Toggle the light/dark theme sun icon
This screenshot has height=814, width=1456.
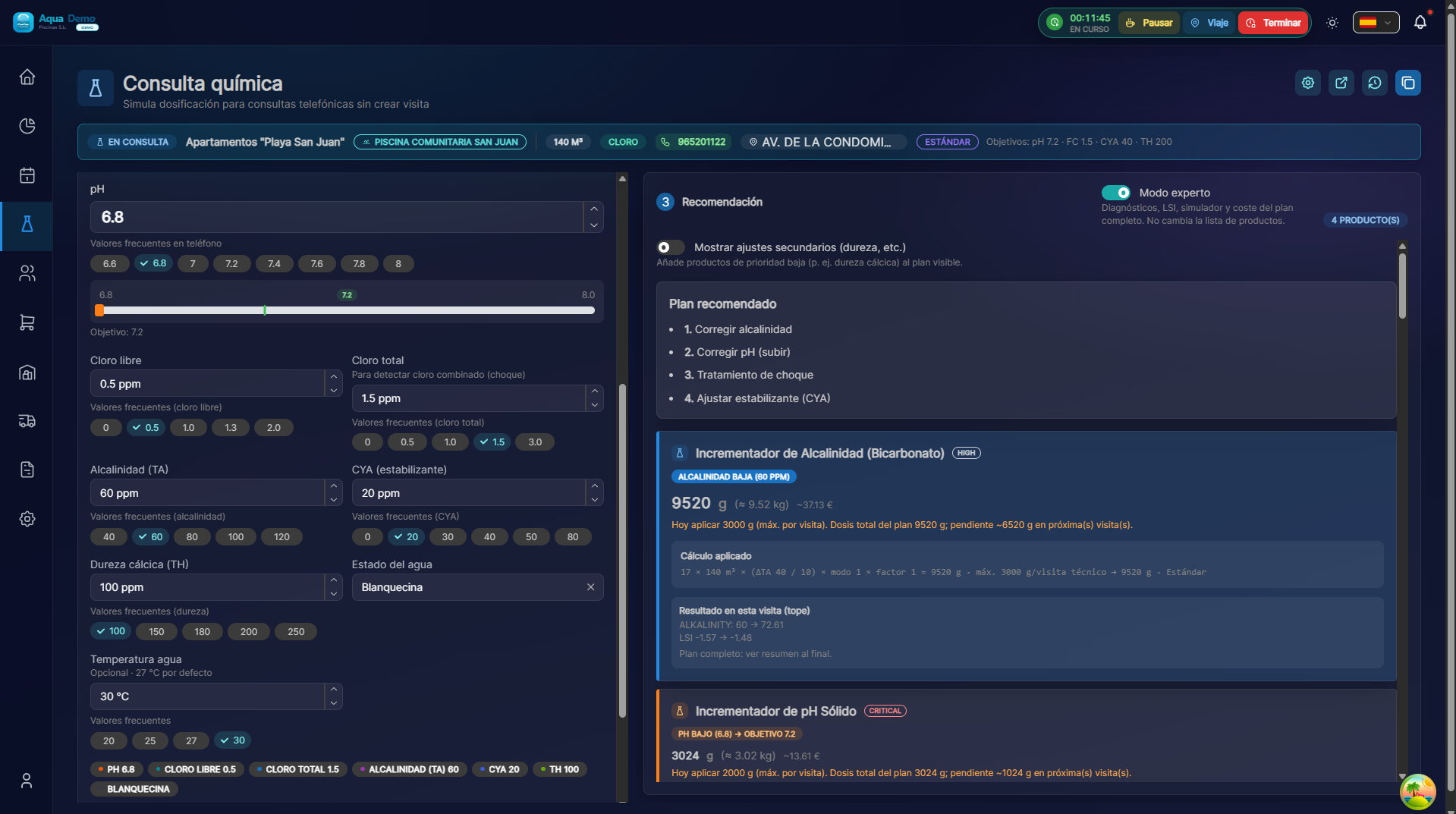[1332, 23]
